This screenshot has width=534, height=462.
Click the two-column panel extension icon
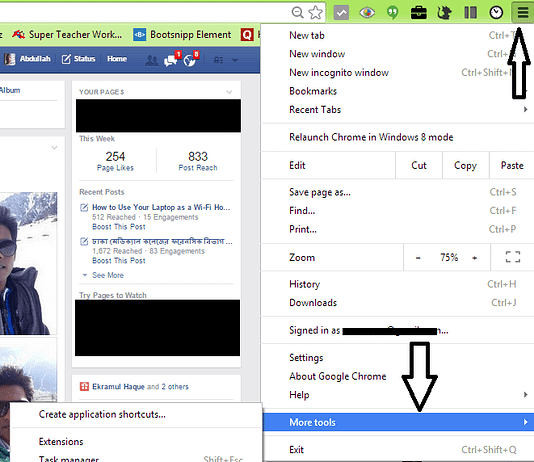tap(470, 13)
